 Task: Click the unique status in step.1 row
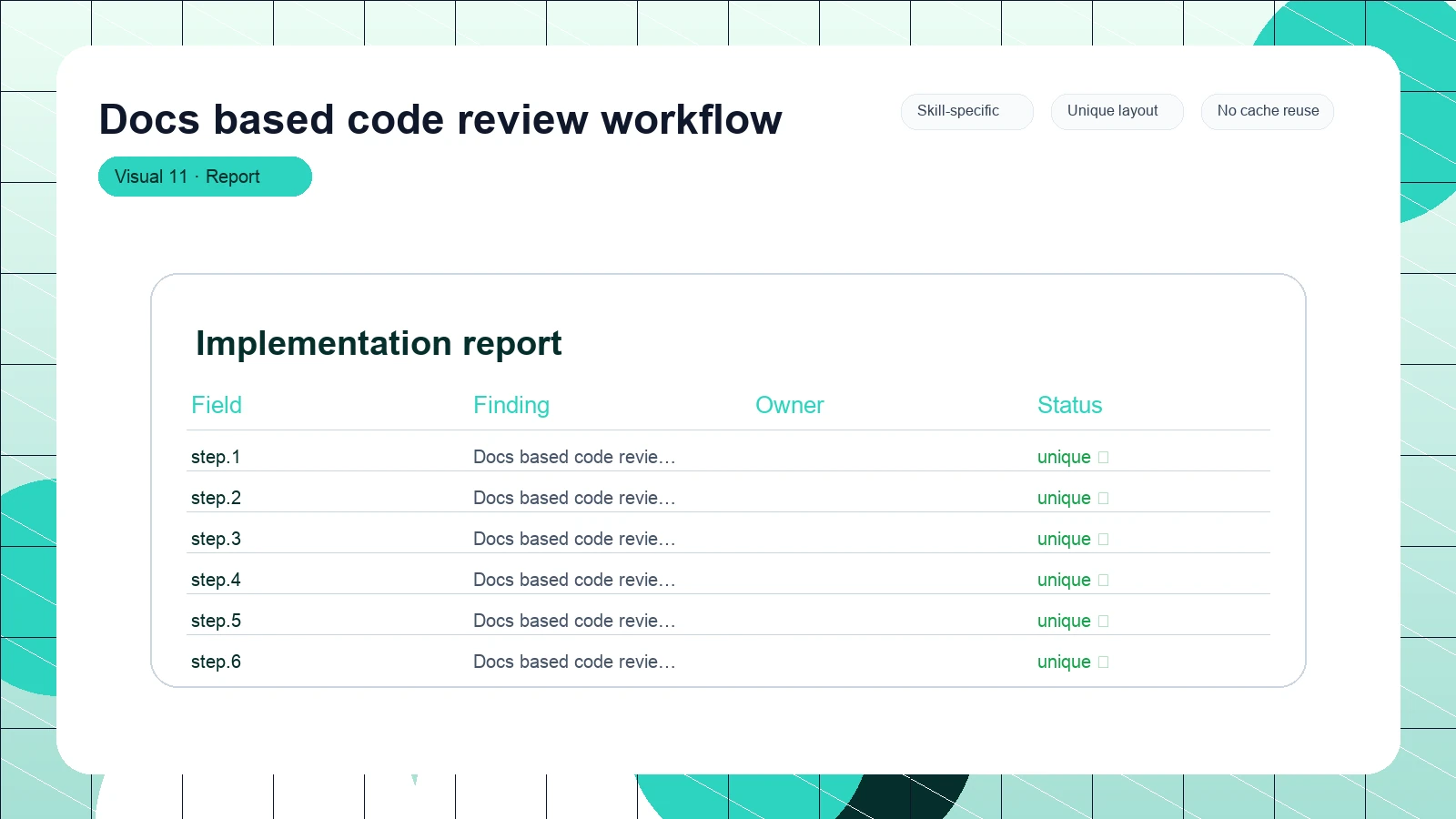[x=1072, y=457]
